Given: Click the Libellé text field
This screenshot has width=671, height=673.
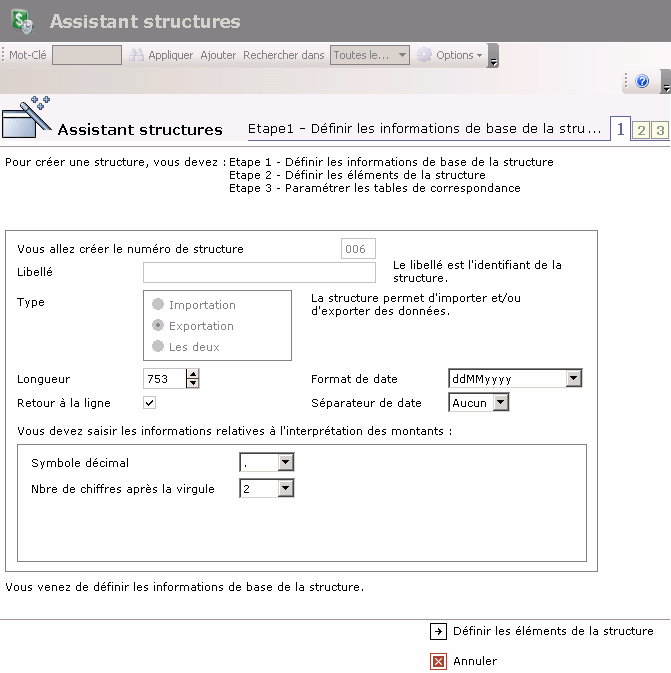Looking at the screenshot, I should (x=259, y=273).
